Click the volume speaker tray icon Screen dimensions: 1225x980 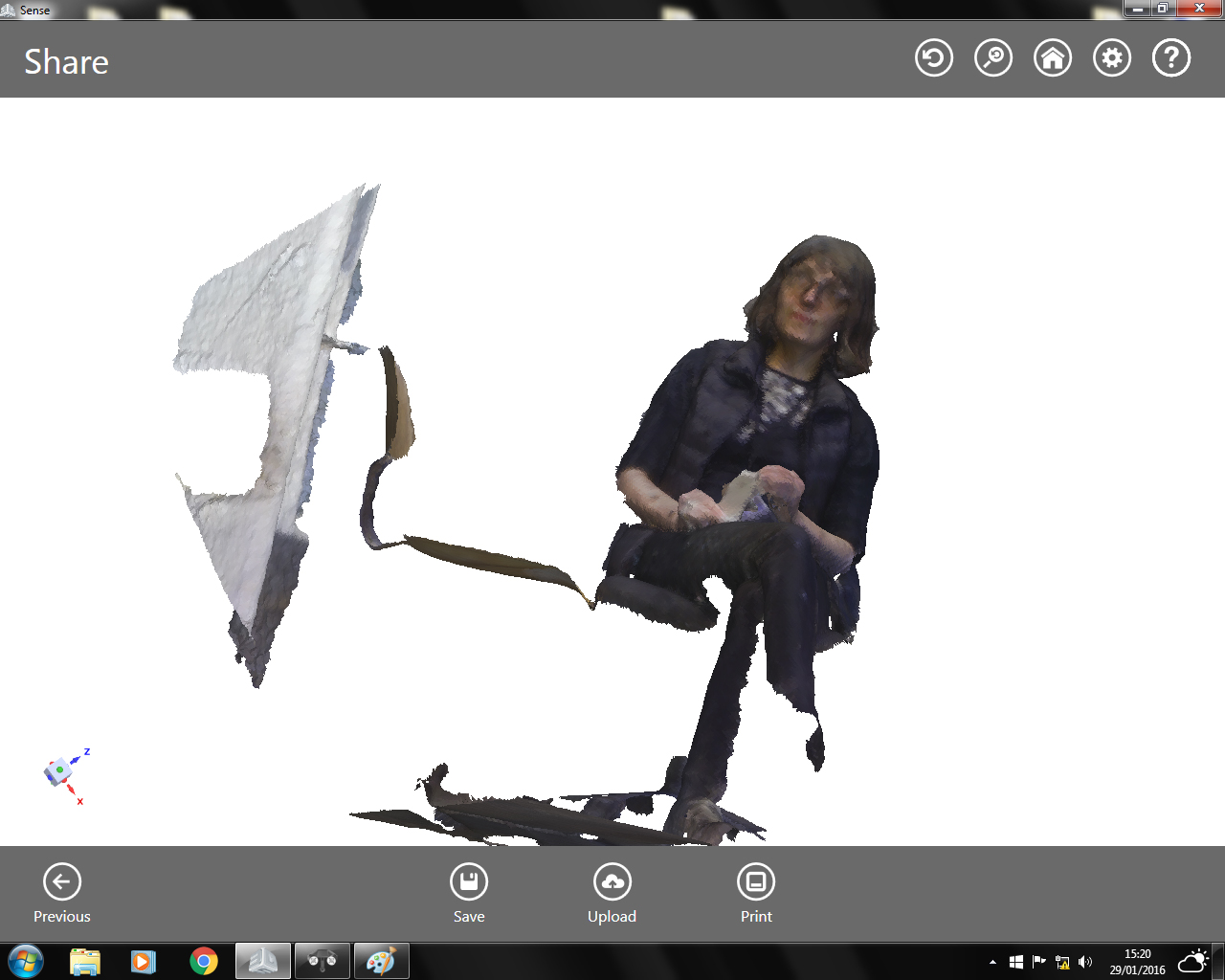tap(1085, 962)
